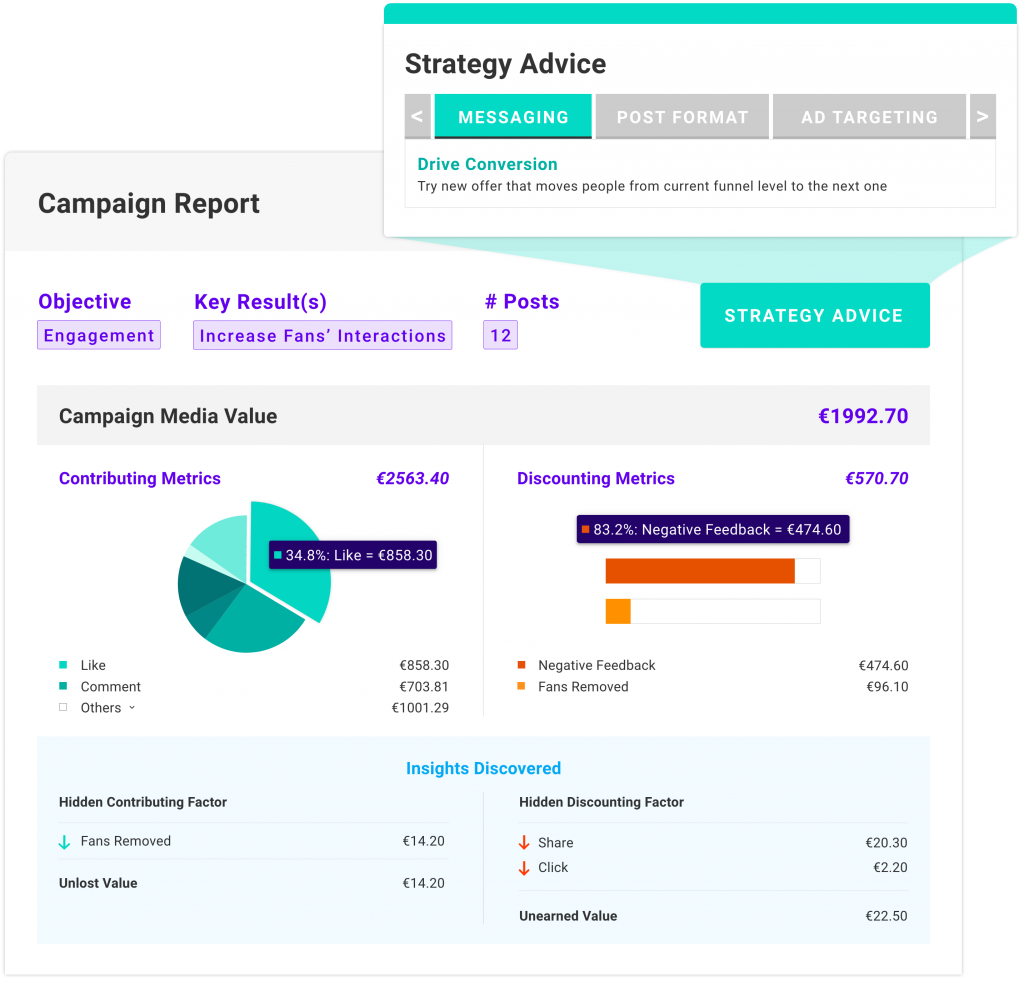
Task: Click the left arrow in Strategy Advice carousel
Action: [417, 117]
